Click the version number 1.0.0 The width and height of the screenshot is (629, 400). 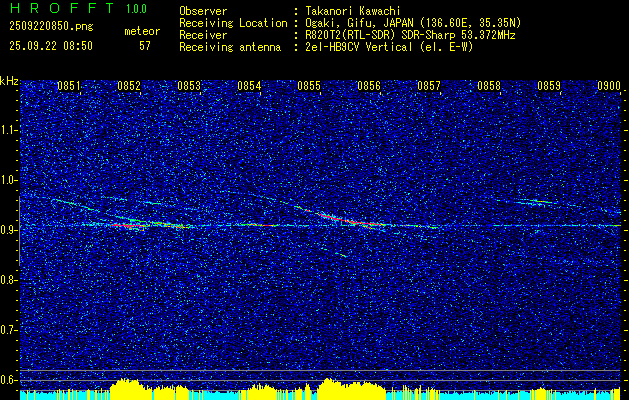136,9
